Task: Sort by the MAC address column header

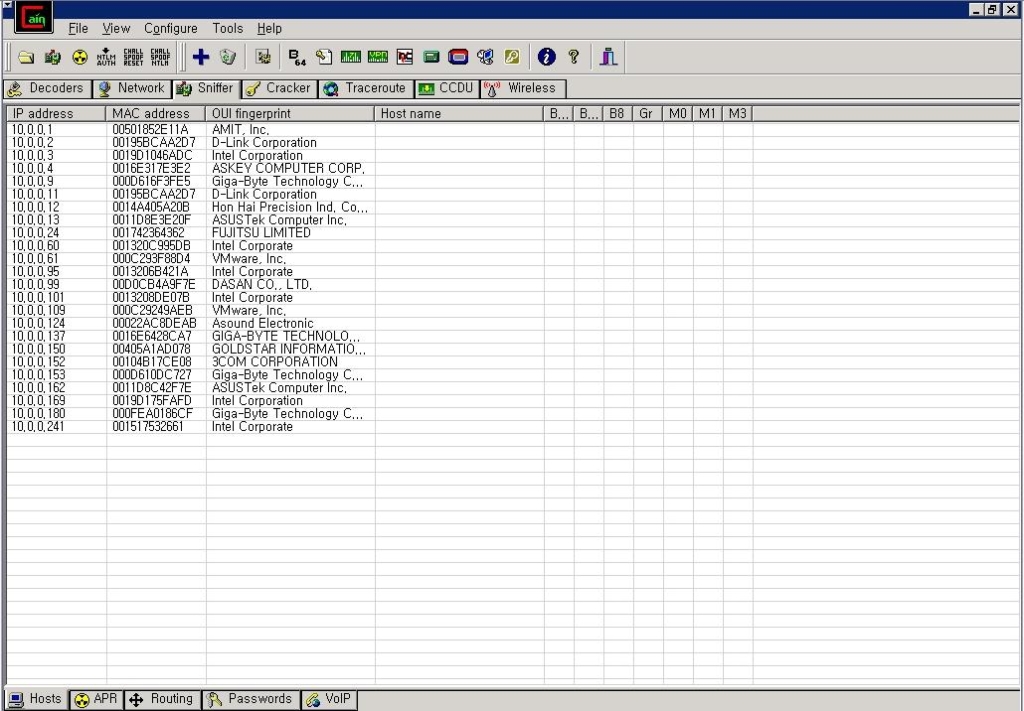Action: pos(155,114)
